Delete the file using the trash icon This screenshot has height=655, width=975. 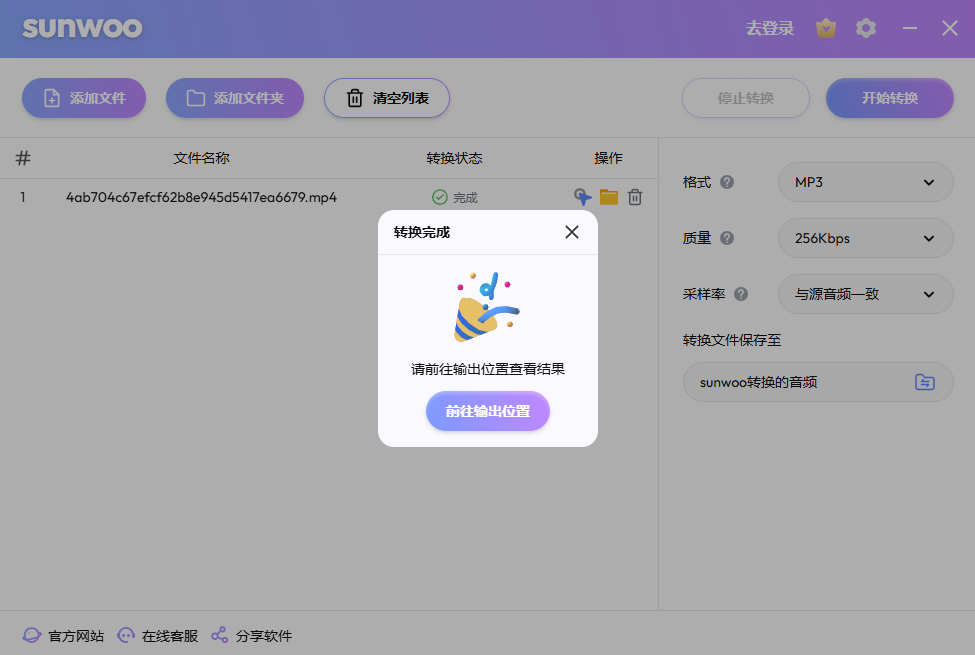[x=635, y=197]
